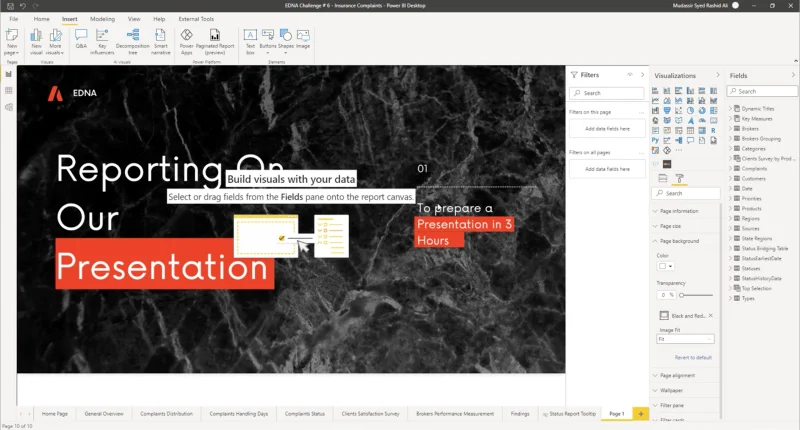Open the Buttons dropdown in the ribbon
The width and height of the screenshot is (800, 430).
pos(268,42)
